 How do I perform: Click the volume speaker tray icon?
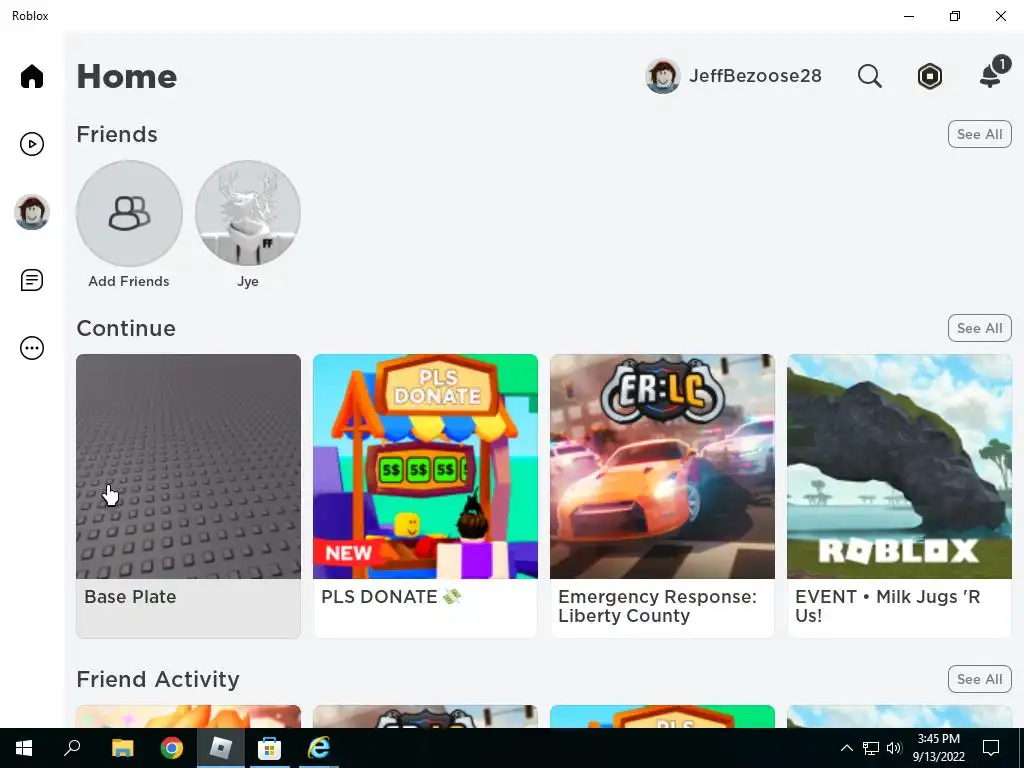tap(894, 748)
